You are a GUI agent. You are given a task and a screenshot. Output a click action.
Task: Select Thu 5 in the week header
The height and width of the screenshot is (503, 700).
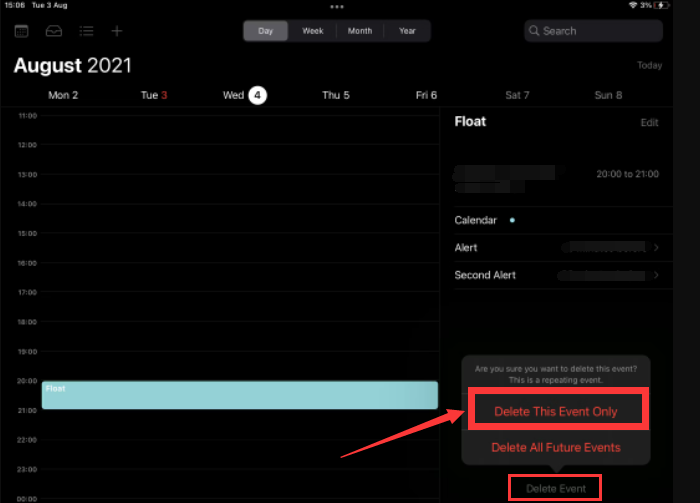coord(336,95)
